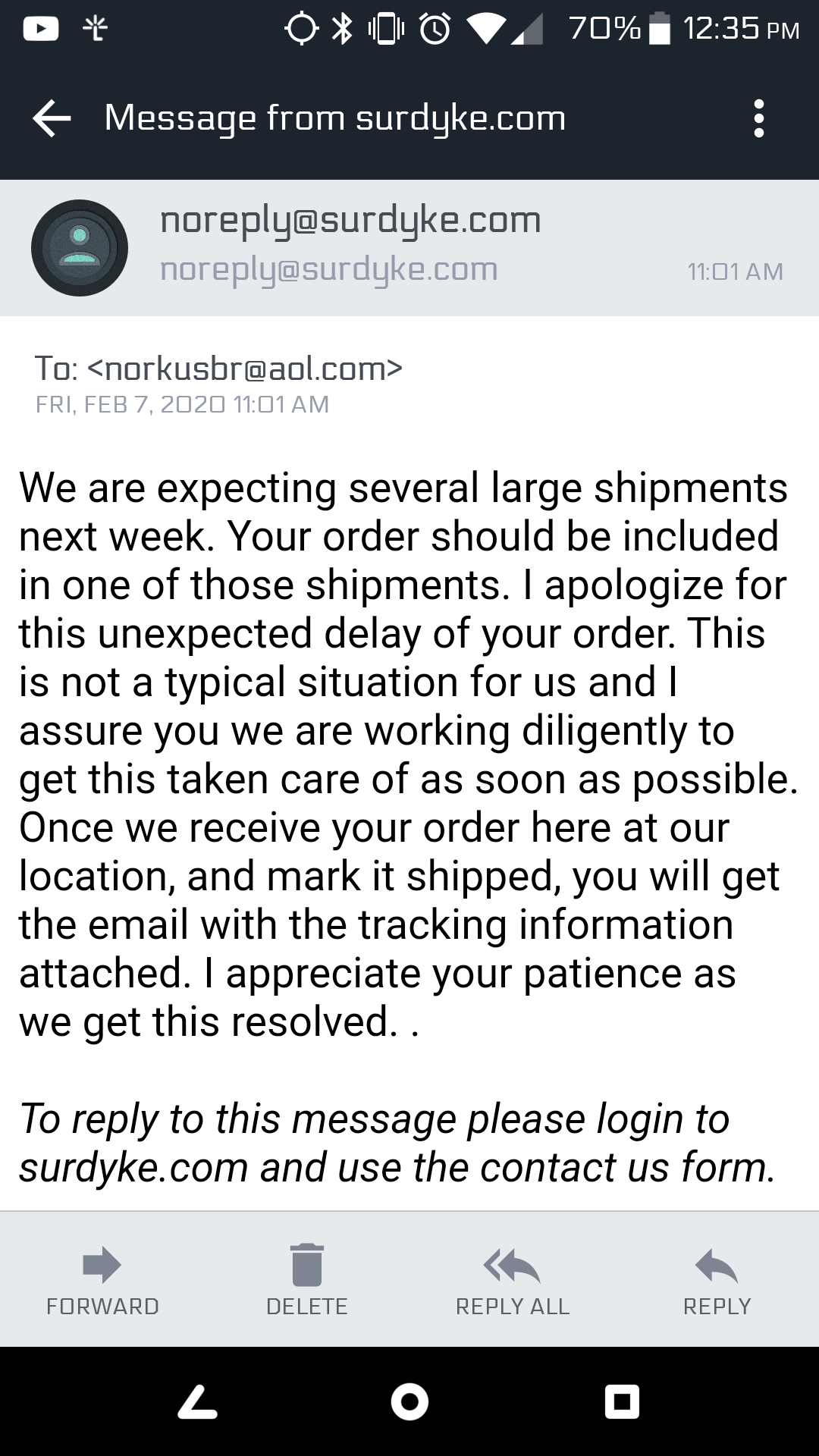Screen dimensions: 819x1456
Task: Forward this email using the arrow icon
Action: click(102, 1265)
